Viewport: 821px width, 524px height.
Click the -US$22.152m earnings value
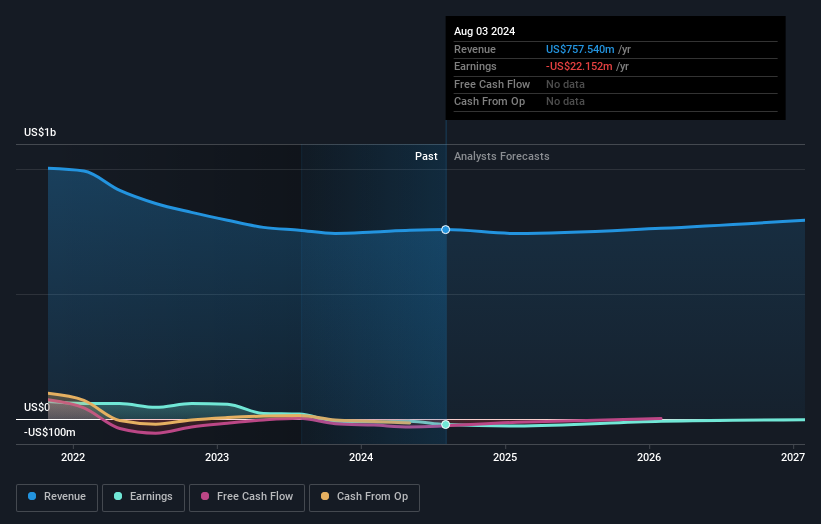tap(579, 66)
